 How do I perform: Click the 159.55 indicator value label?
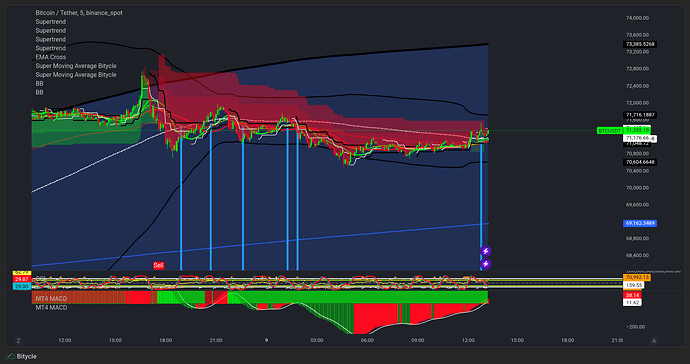[x=634, y=285]
